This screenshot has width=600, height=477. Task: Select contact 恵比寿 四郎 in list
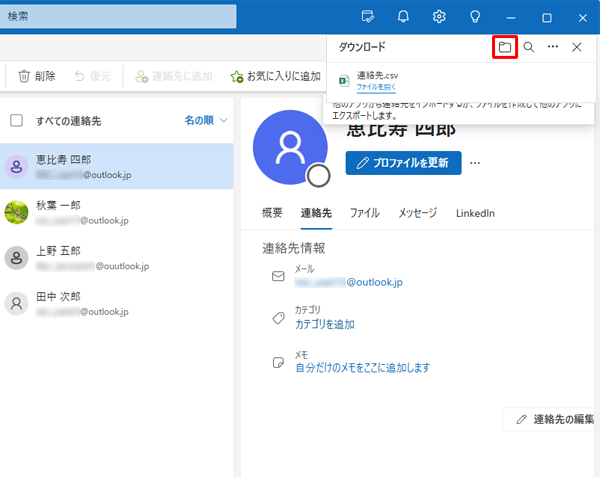point(117,166)
